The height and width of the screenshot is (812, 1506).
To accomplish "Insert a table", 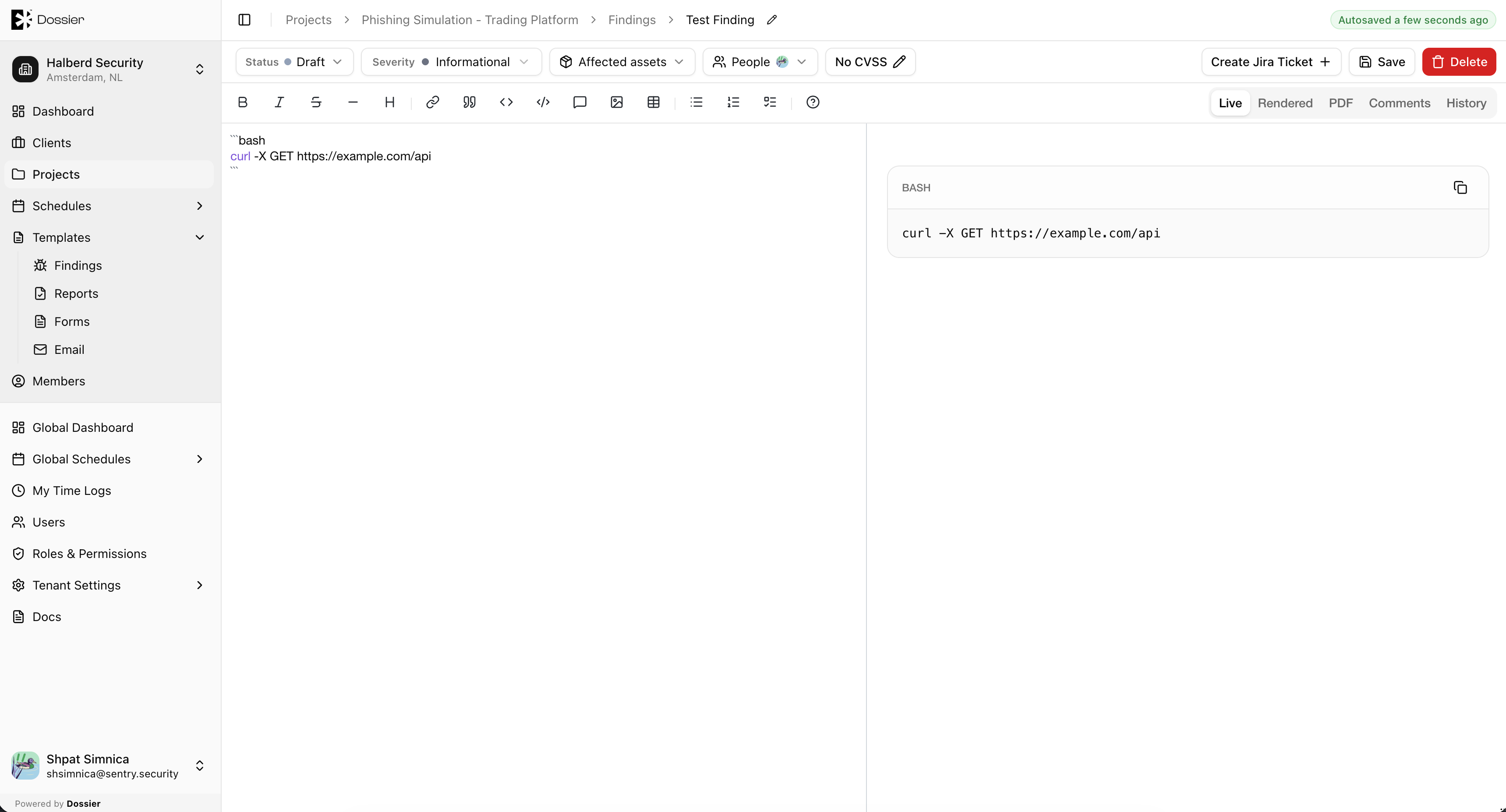I will point(654,102).
